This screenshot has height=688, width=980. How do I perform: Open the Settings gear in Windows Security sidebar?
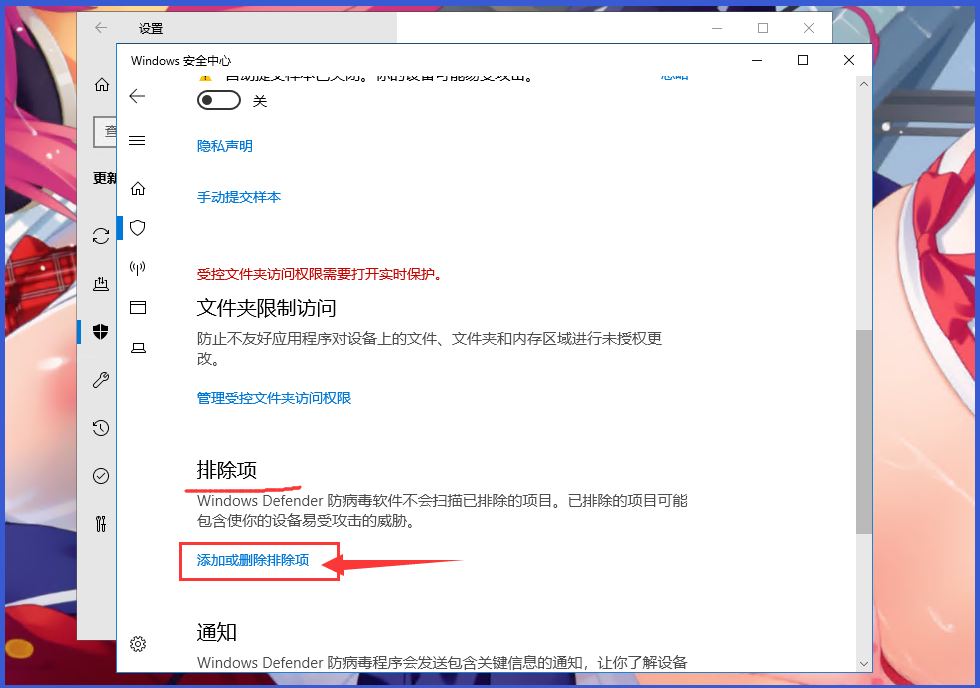[137, 645]
